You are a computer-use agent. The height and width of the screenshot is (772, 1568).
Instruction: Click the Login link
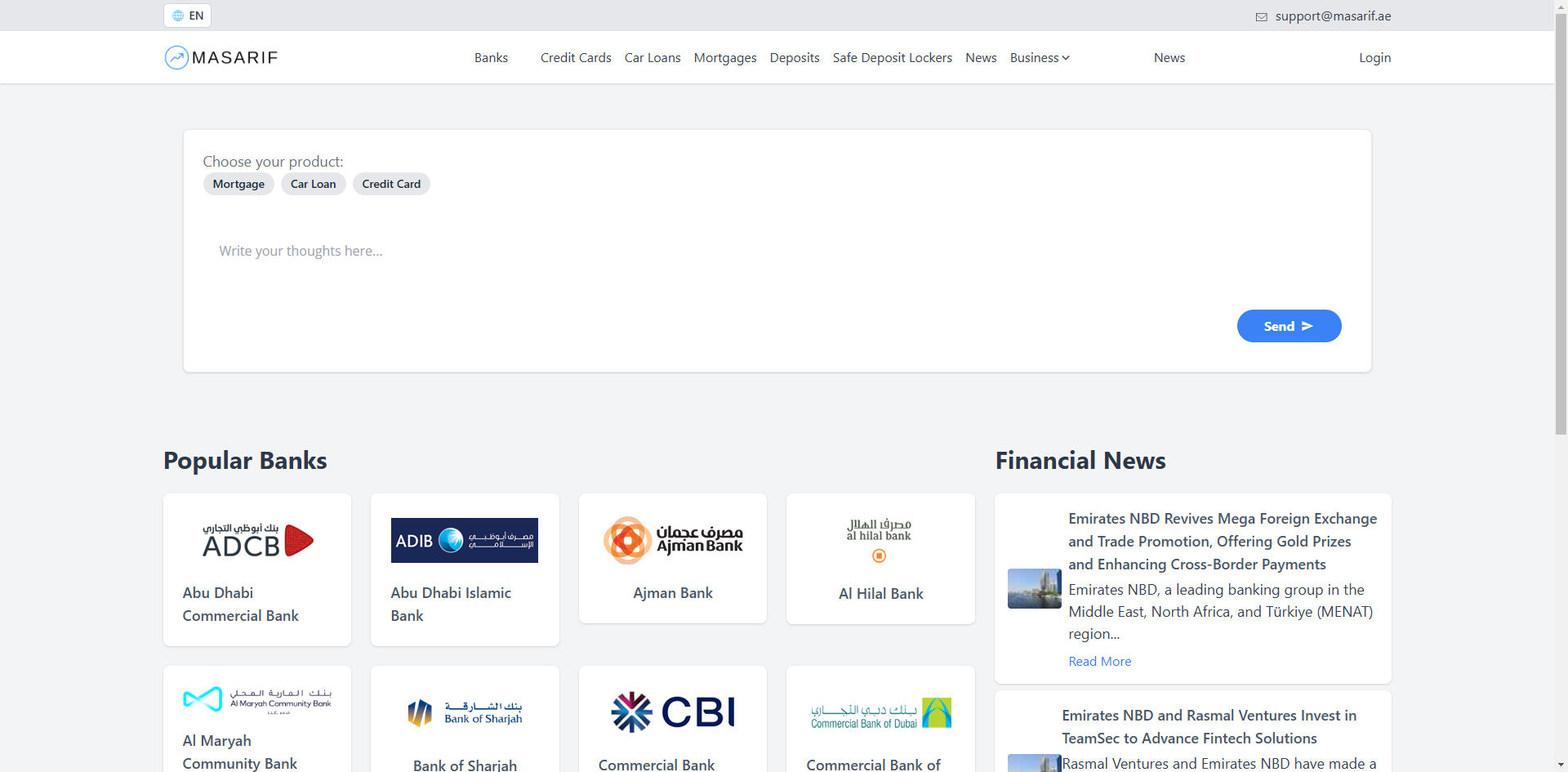1374,57
